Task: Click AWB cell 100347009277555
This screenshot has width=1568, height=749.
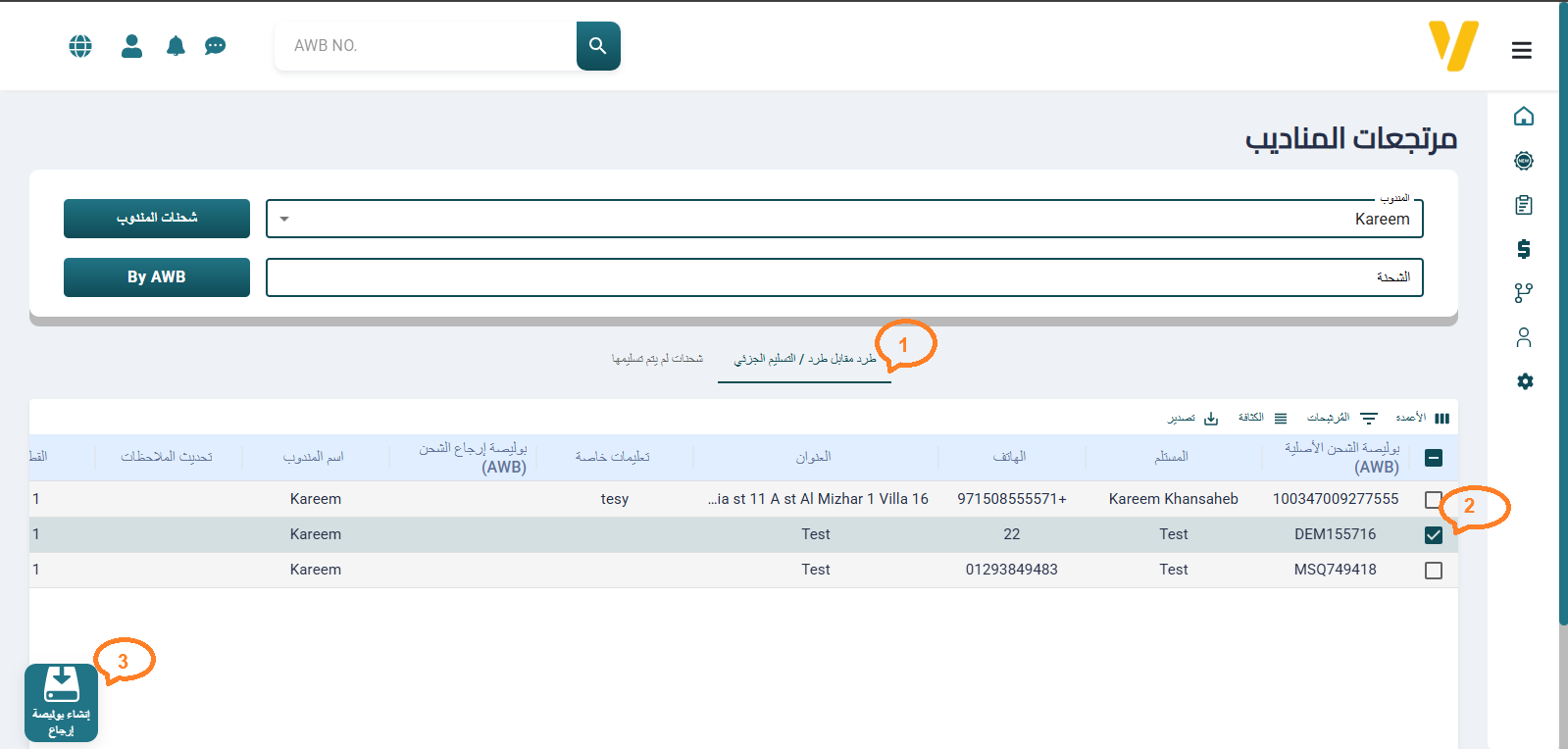Action: click(x=1336, y=499)
